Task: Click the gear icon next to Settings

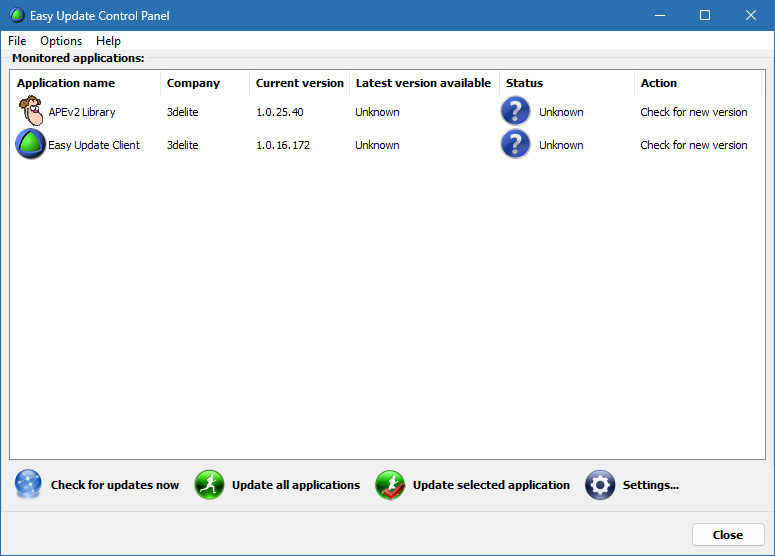Action: [600, 484]
